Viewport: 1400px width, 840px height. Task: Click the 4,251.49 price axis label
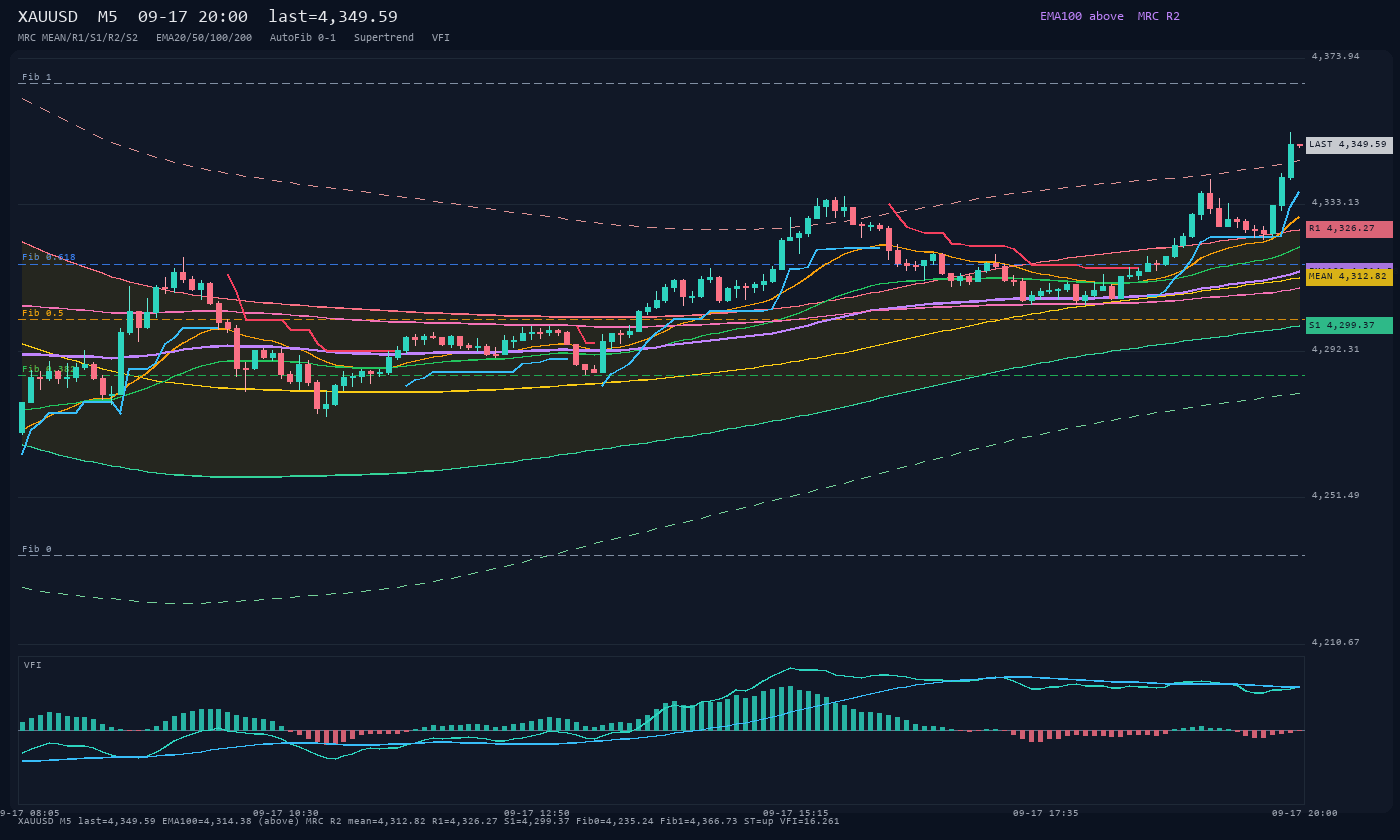click(x=1335, y=495)
